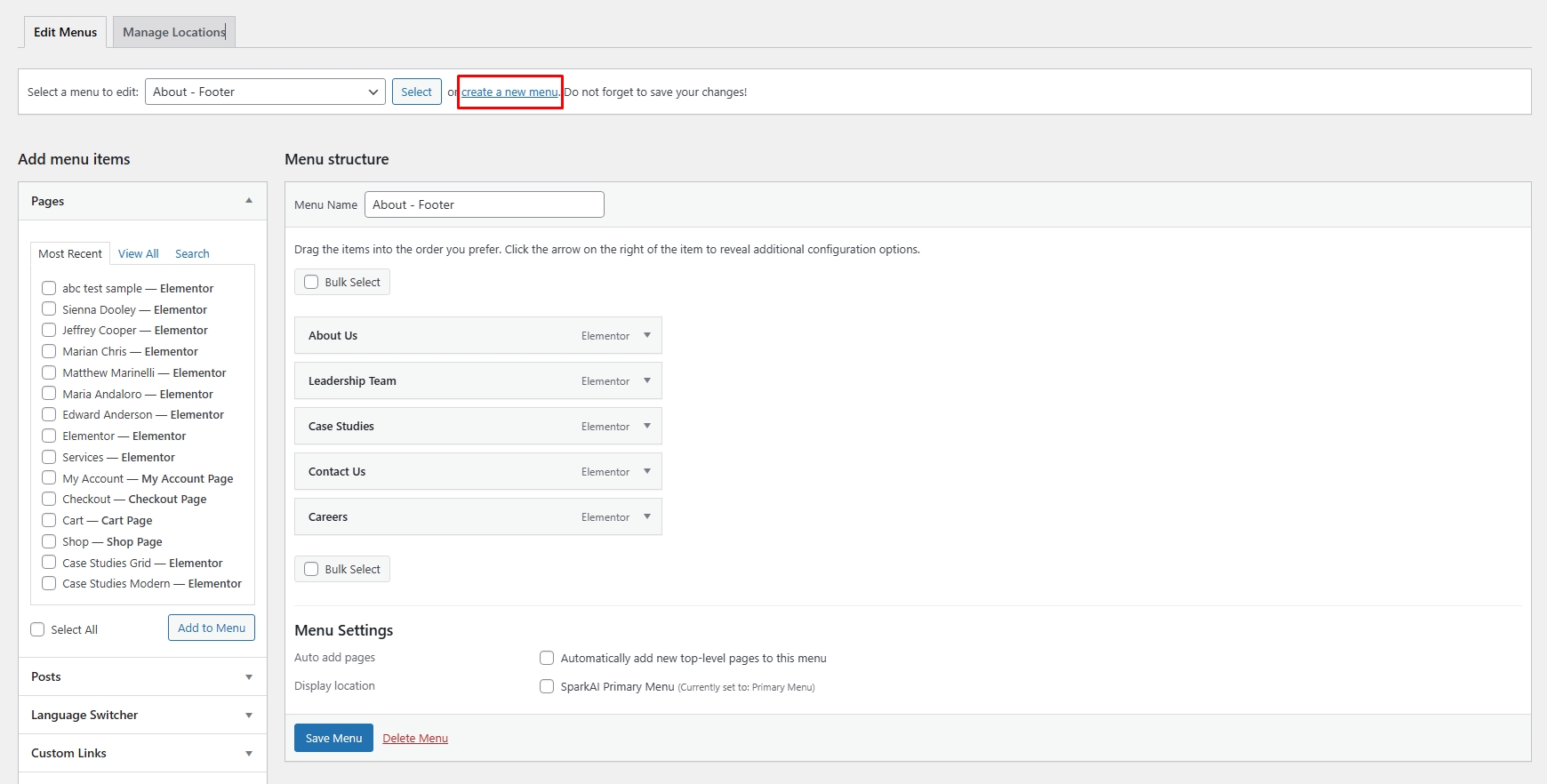The height and width of the screenshot is (784, 1547).
Task: Expand the Posts panel
Action: click(249, 677)
